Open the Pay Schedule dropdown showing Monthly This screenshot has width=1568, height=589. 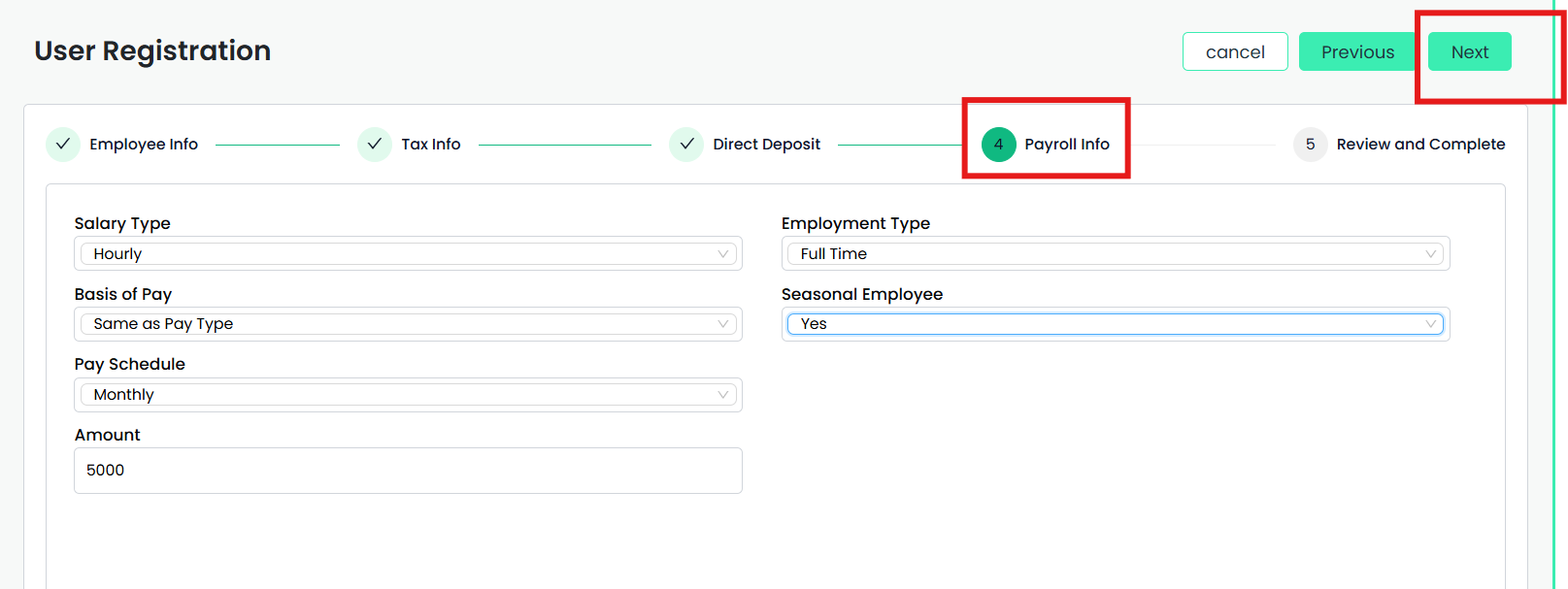408,395
